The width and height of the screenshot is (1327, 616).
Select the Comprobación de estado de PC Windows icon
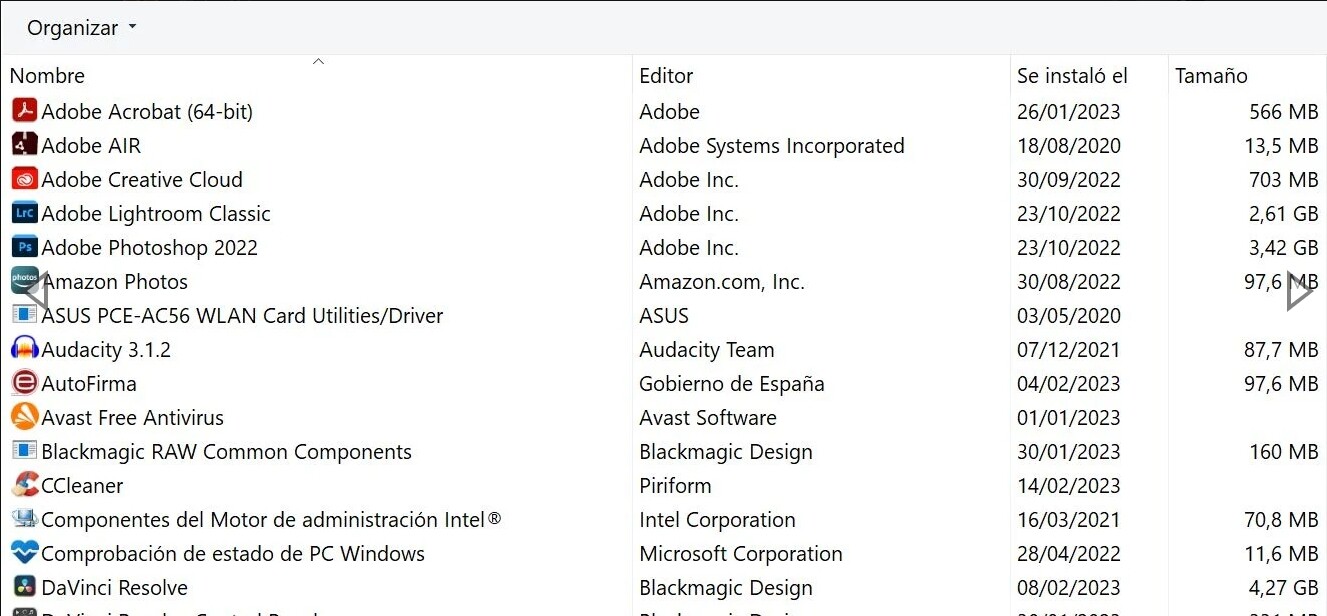(24, 553)
